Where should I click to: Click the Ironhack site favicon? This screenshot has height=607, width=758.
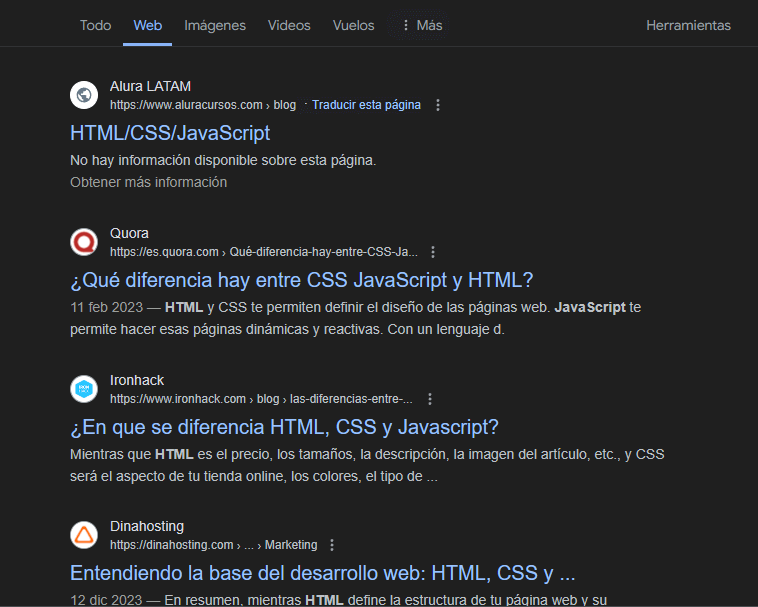[84, 389]
